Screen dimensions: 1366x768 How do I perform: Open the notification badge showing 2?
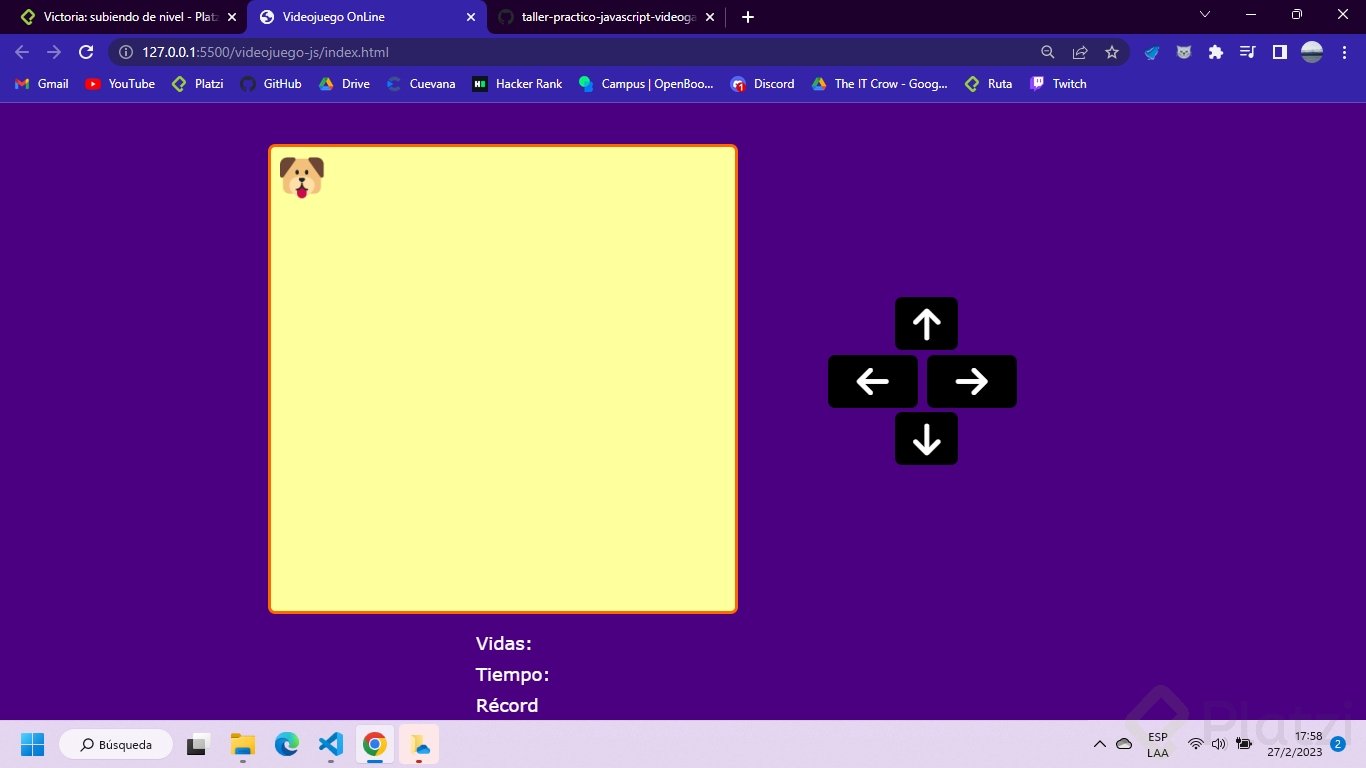pyautogui.click(x=1338, y=744)
